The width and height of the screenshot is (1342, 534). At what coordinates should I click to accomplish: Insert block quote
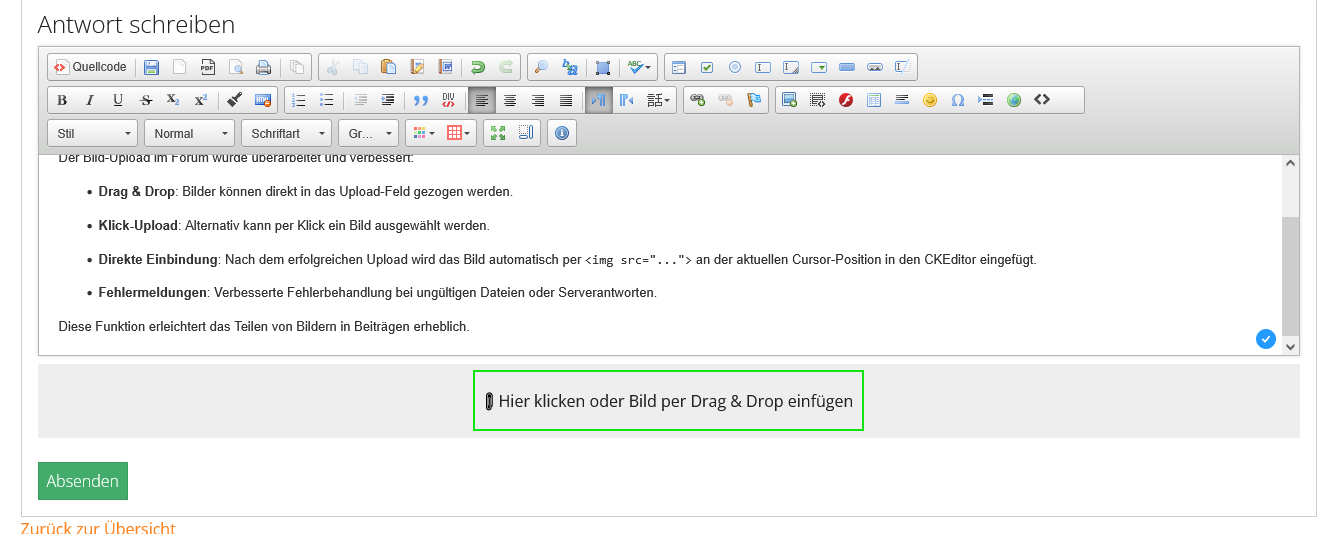421,100
